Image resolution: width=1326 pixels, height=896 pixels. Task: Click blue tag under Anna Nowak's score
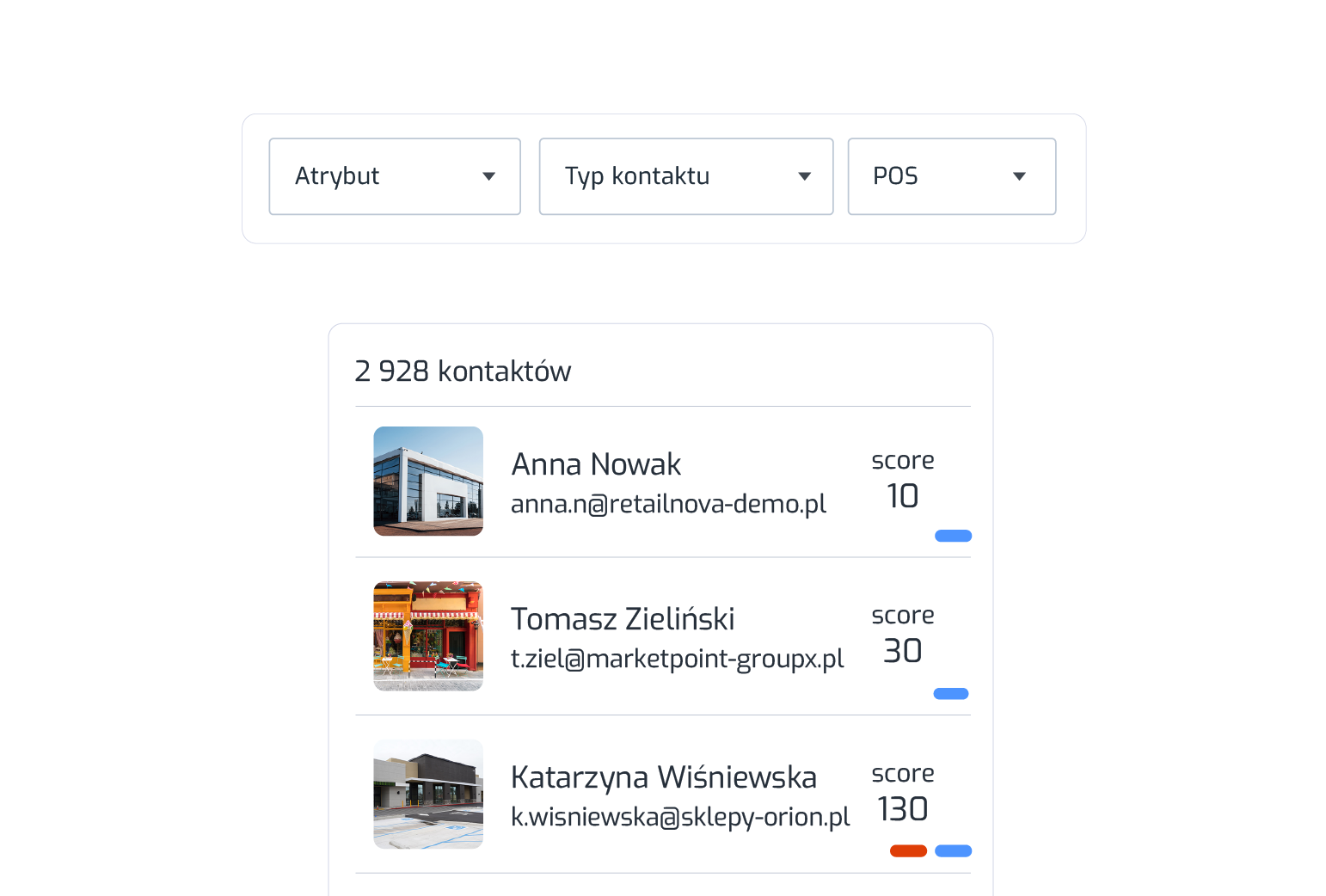coord(953,536)
